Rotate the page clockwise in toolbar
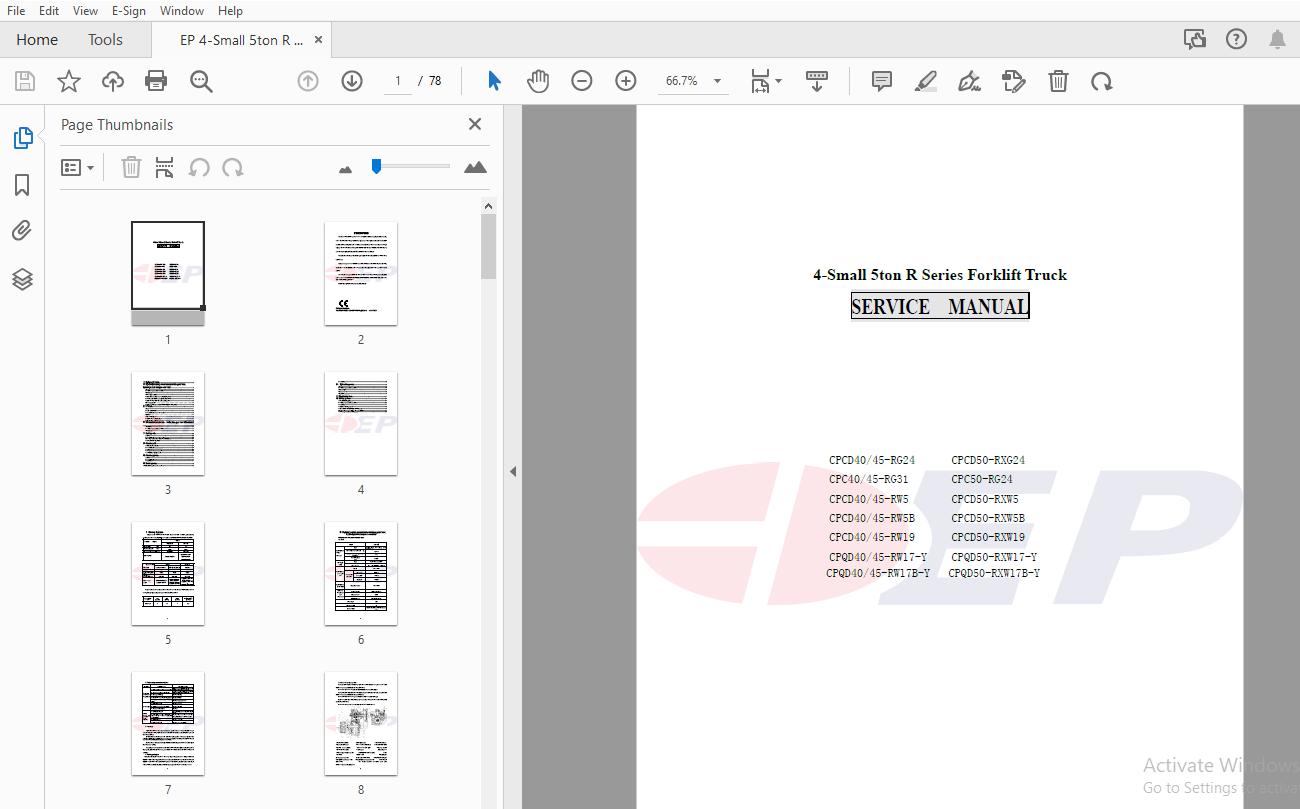 pos(1102,81)
